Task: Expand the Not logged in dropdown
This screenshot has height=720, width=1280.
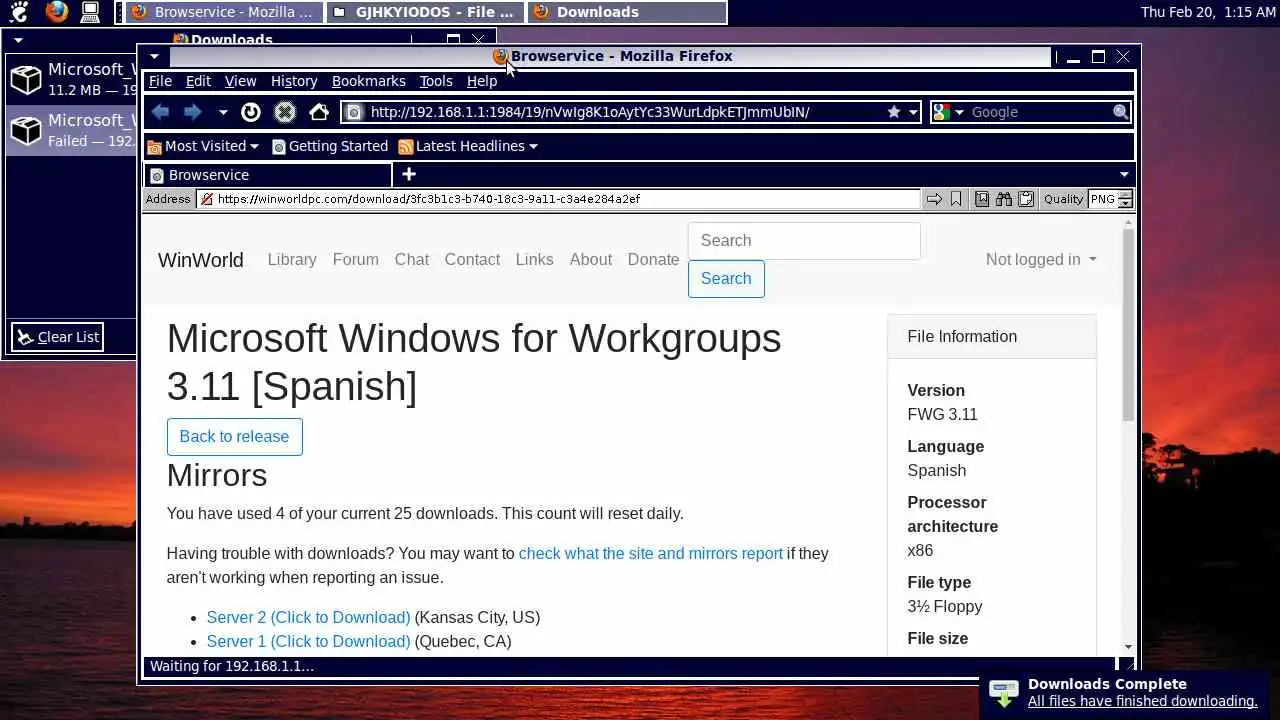Action: coord(1041,259)
